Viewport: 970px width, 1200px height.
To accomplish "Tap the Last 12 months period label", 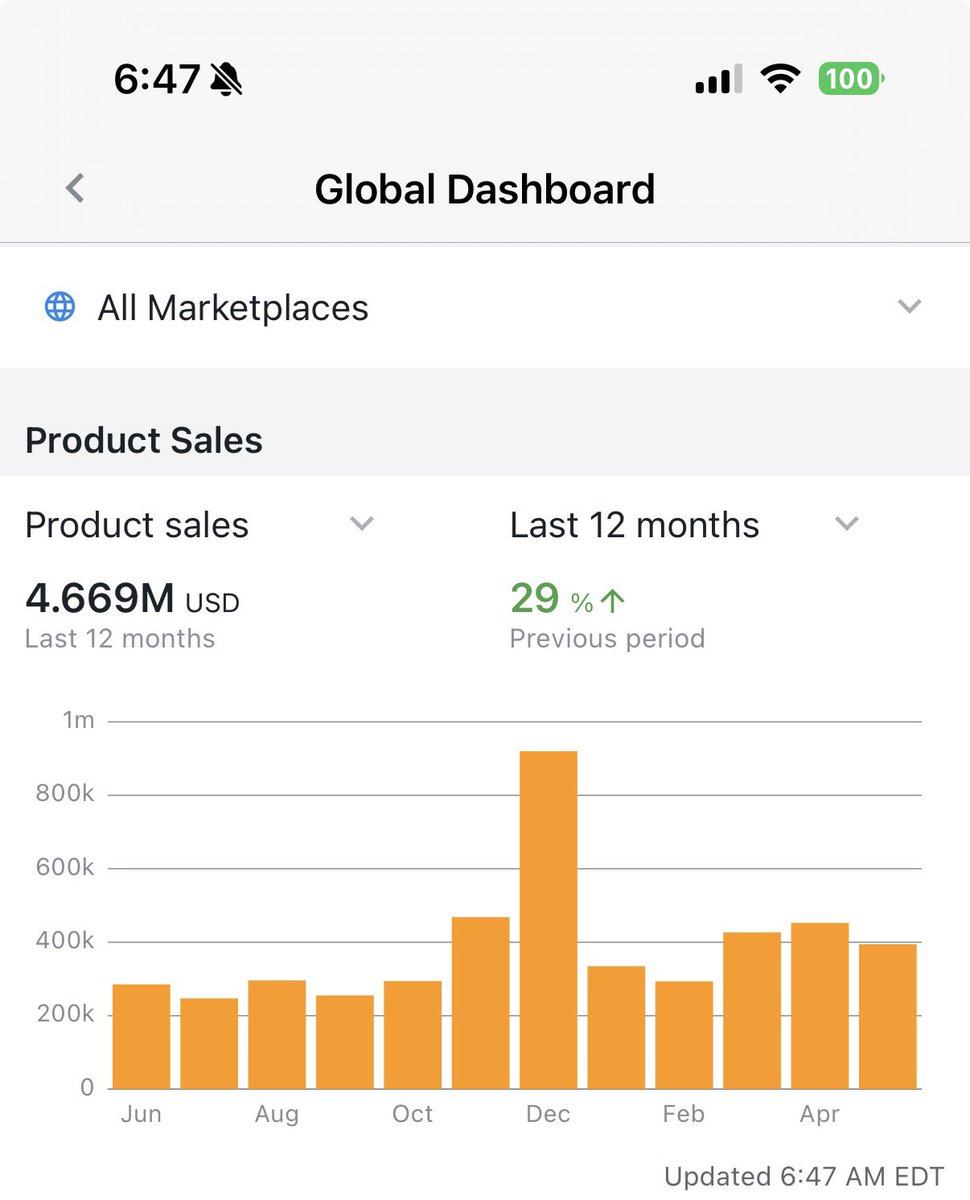I will [635, 525].
